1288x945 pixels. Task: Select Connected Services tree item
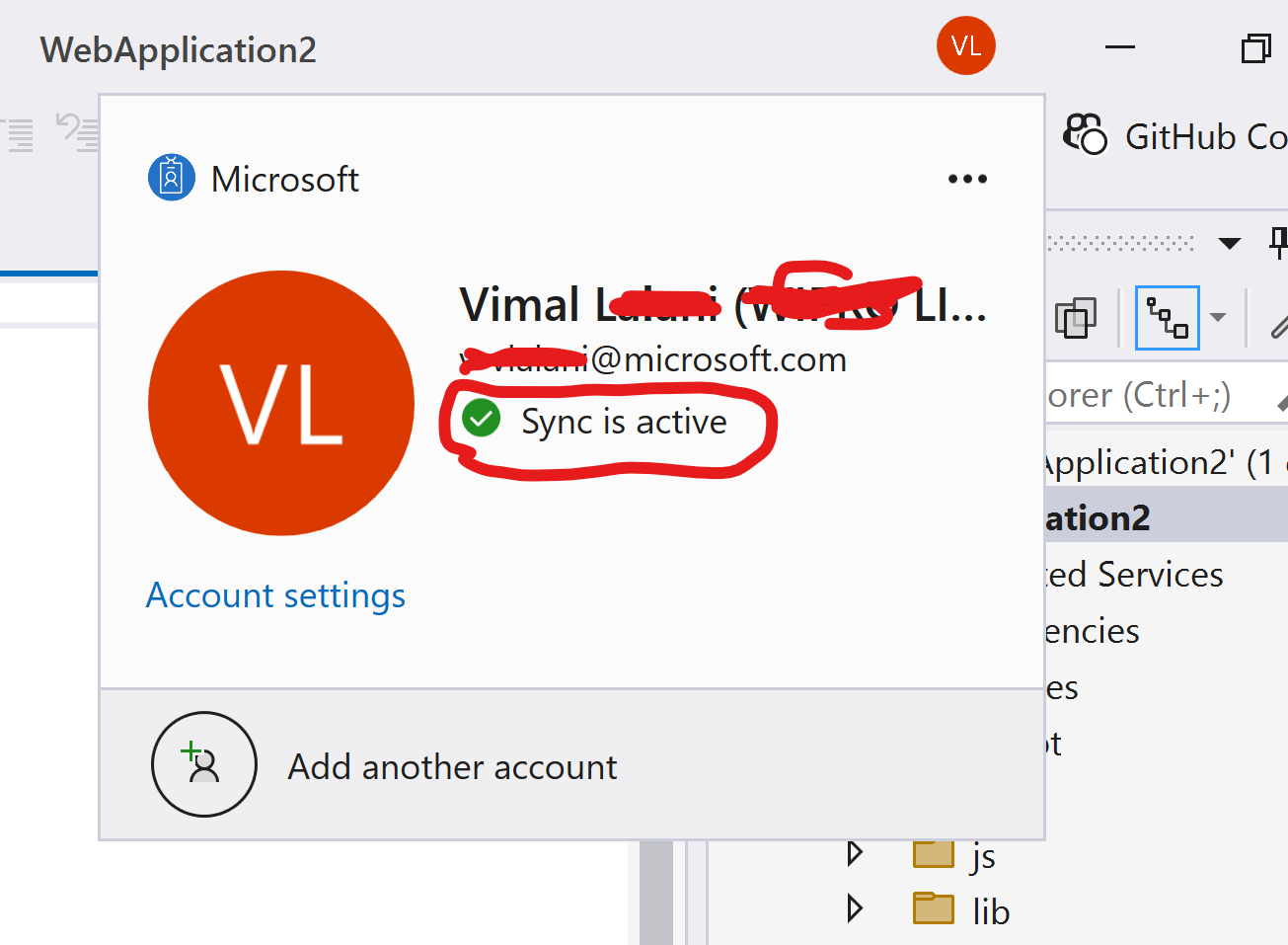coord(1135,574)
